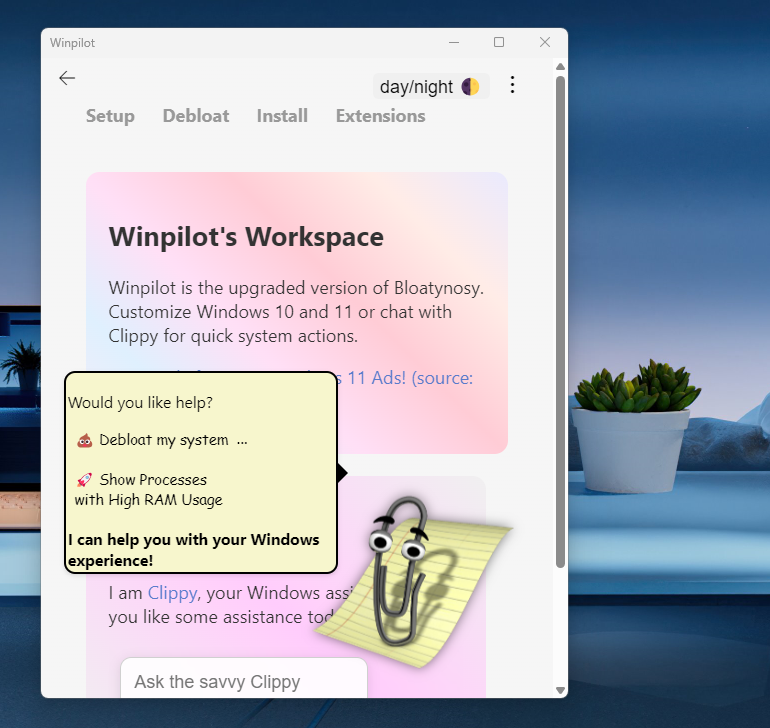This screenshot has width=770, height=728.
Task: Minimize the Winpilot window
Action: 454,43
